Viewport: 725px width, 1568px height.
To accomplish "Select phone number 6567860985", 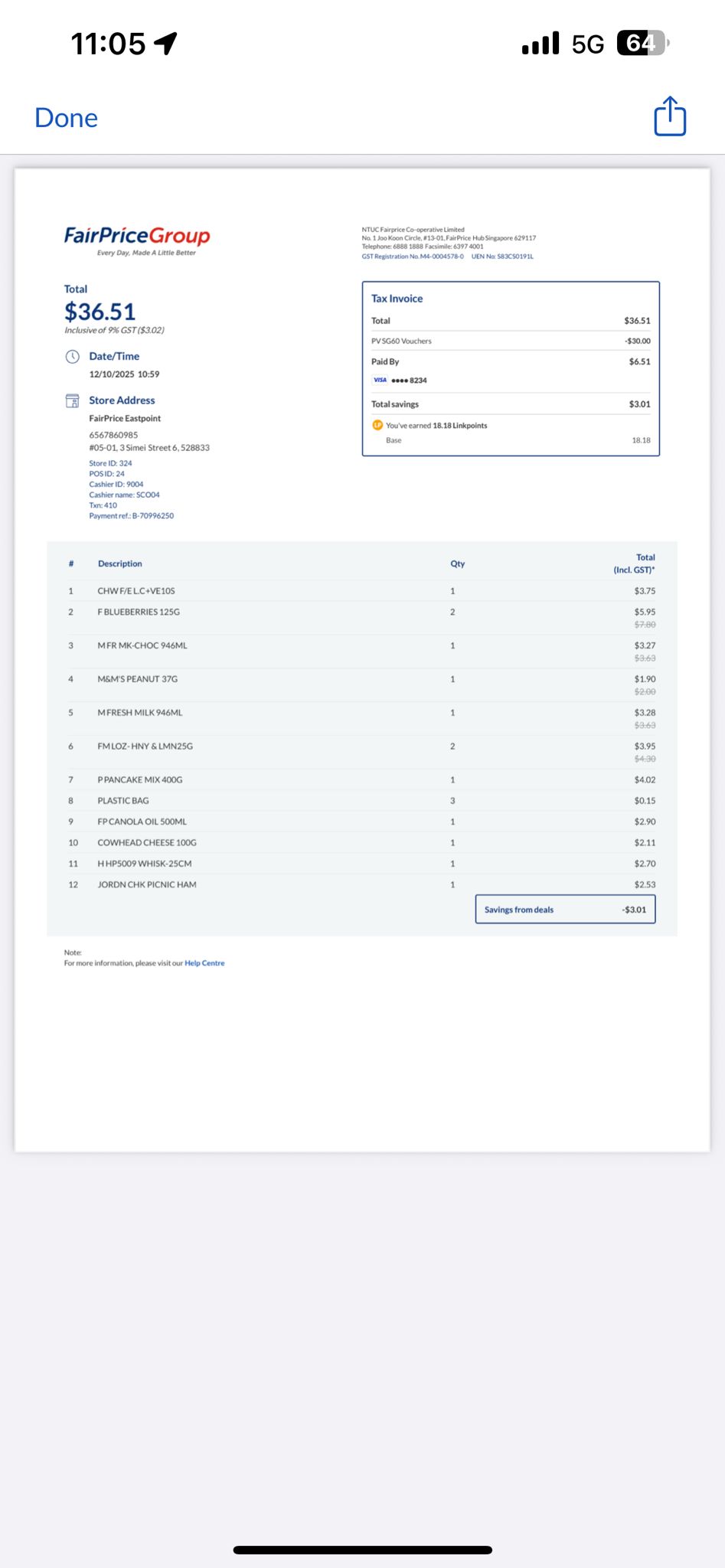I will coord(113,435).
